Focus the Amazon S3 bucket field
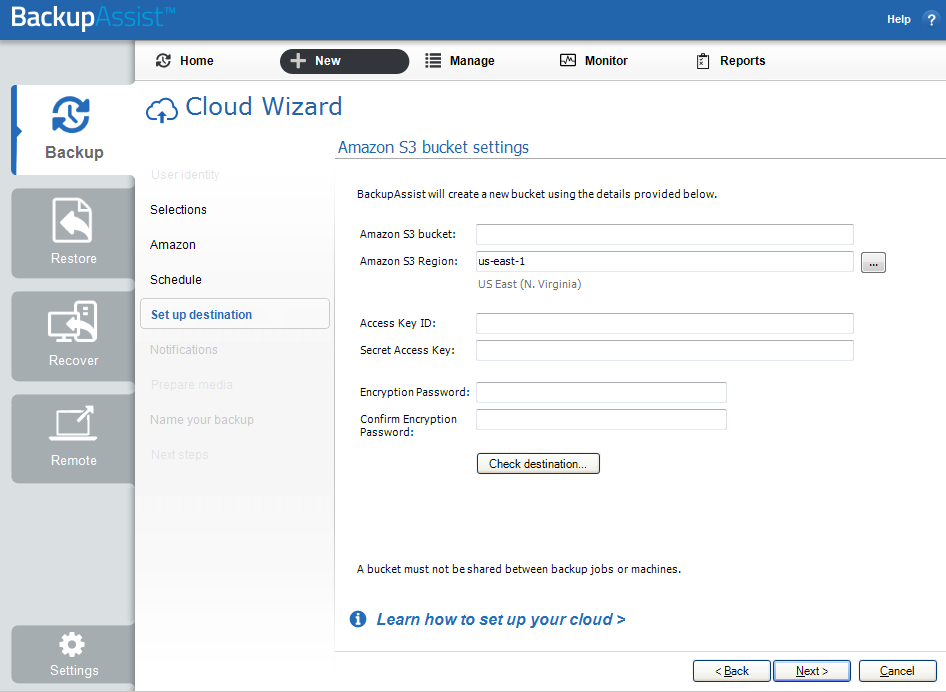The image size is (946, 692). (x=664, y=234)
